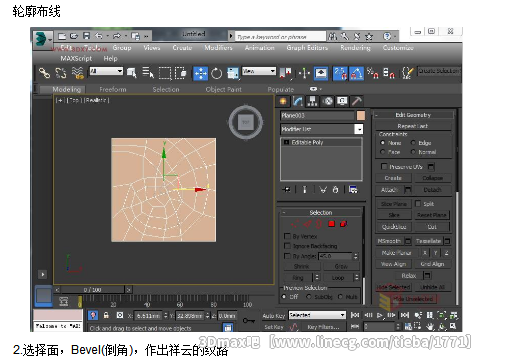Screen dimensions: 511x361
Task: Toggle the Percent Snap icon
Action: click(373, 73)
